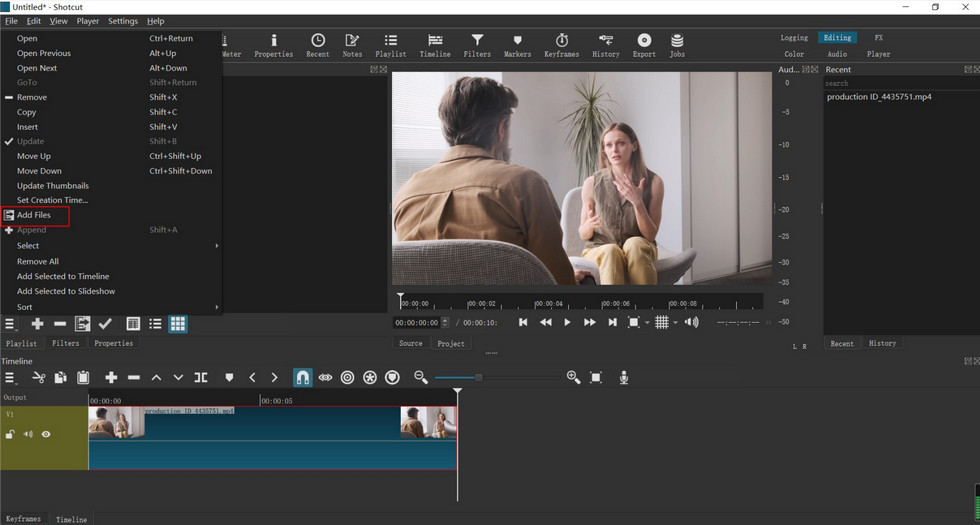This screenshot has height=525, width=980.
Task: Play the video in player
Action: pyautogui.click(x=567, y=322)
